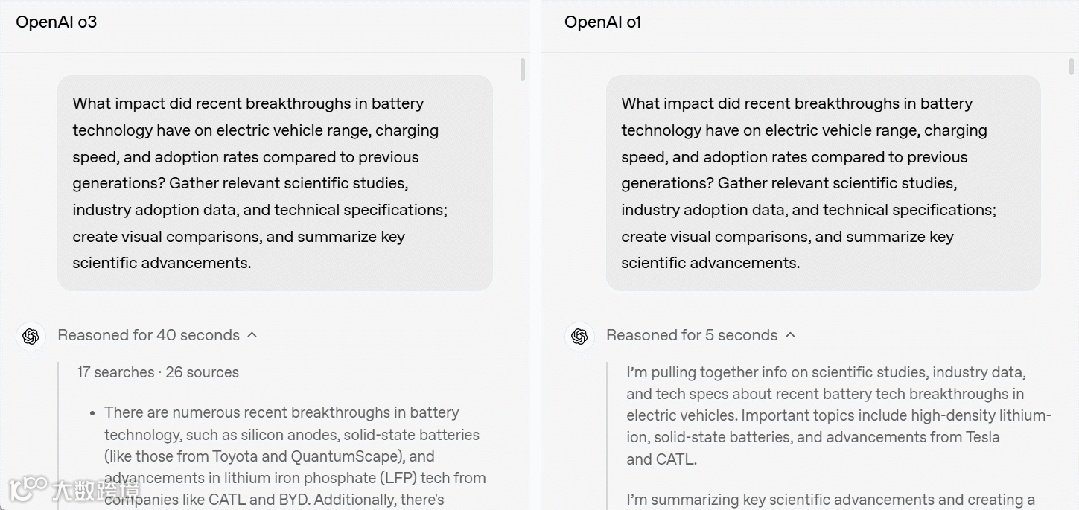Click the "Reasoned for 40 seconds" label

pyautogui.click(x=148, y=335)
